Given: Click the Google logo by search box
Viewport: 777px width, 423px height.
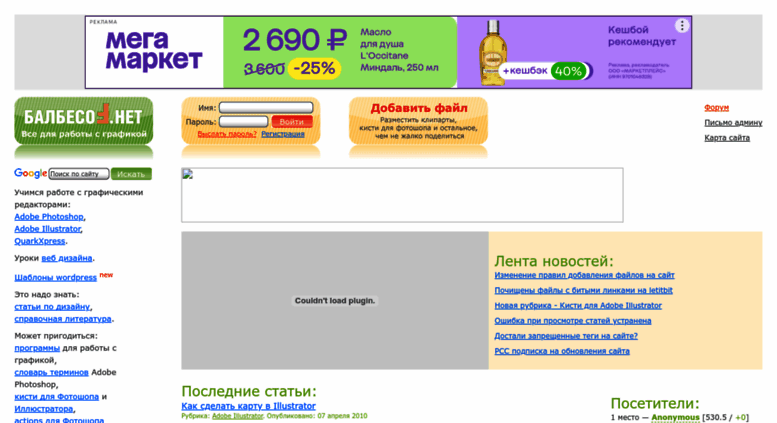Looking at the screenshot, I should 30,173.
